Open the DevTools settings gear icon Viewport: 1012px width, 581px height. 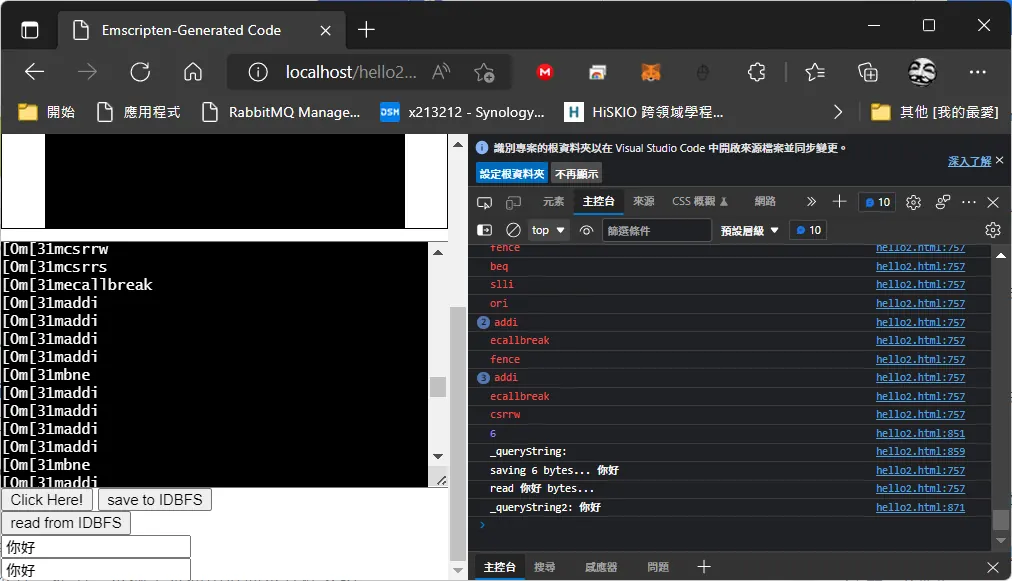(913, 203)
